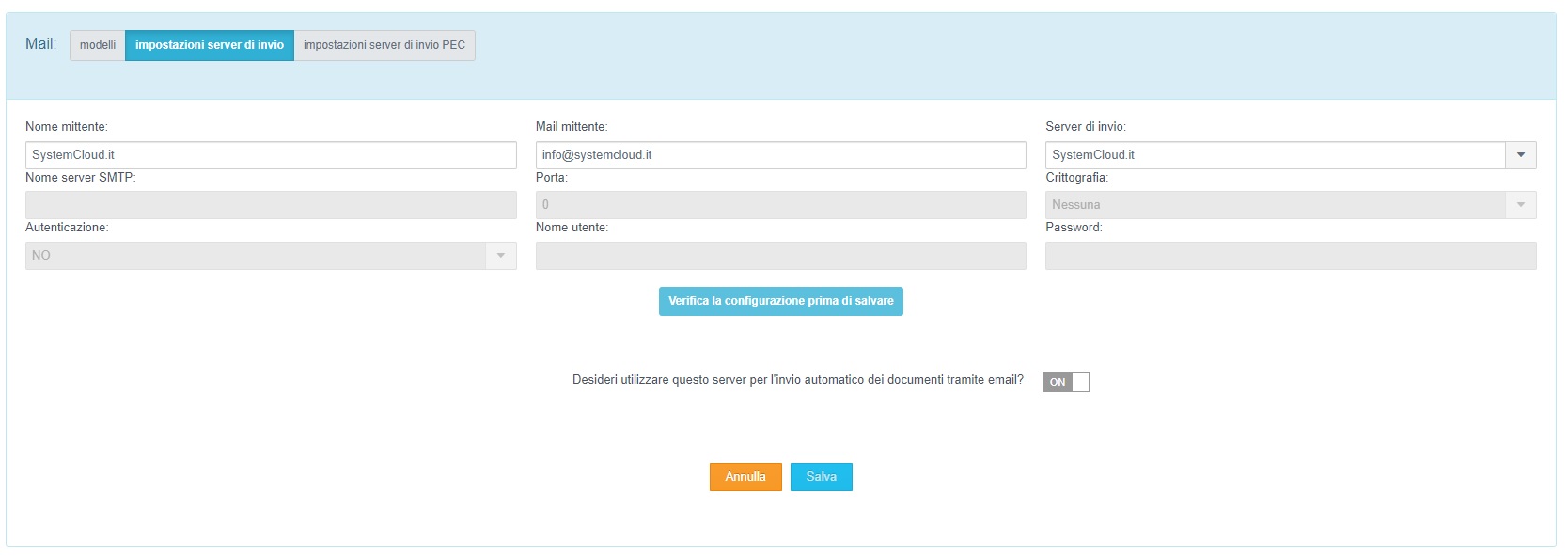1568x556 pixels.
Task: Open Server di invio combo box text area
Action: [1275, 155]
